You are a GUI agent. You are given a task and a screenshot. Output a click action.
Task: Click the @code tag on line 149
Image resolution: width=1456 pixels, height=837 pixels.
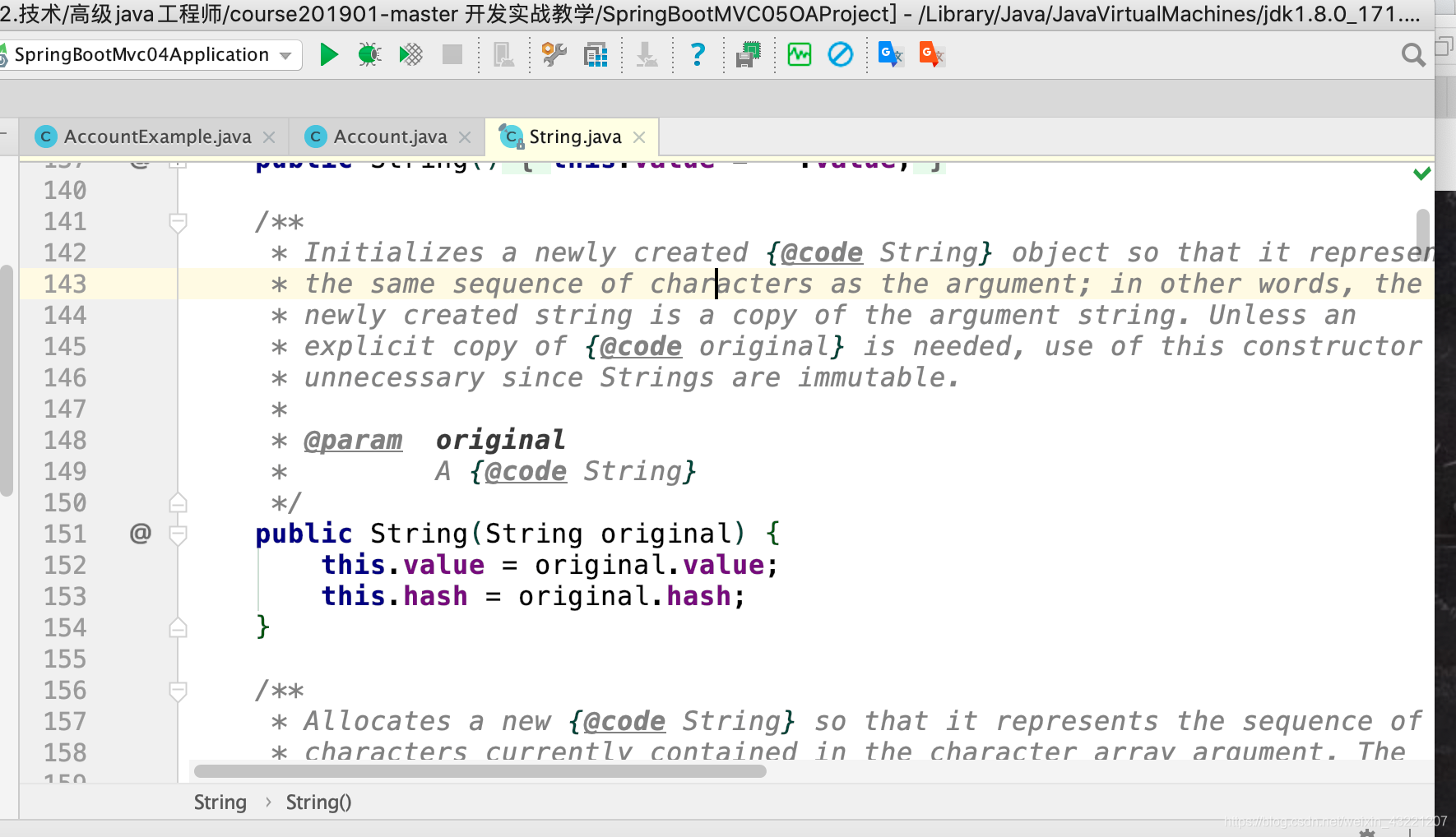coord(526,471)
